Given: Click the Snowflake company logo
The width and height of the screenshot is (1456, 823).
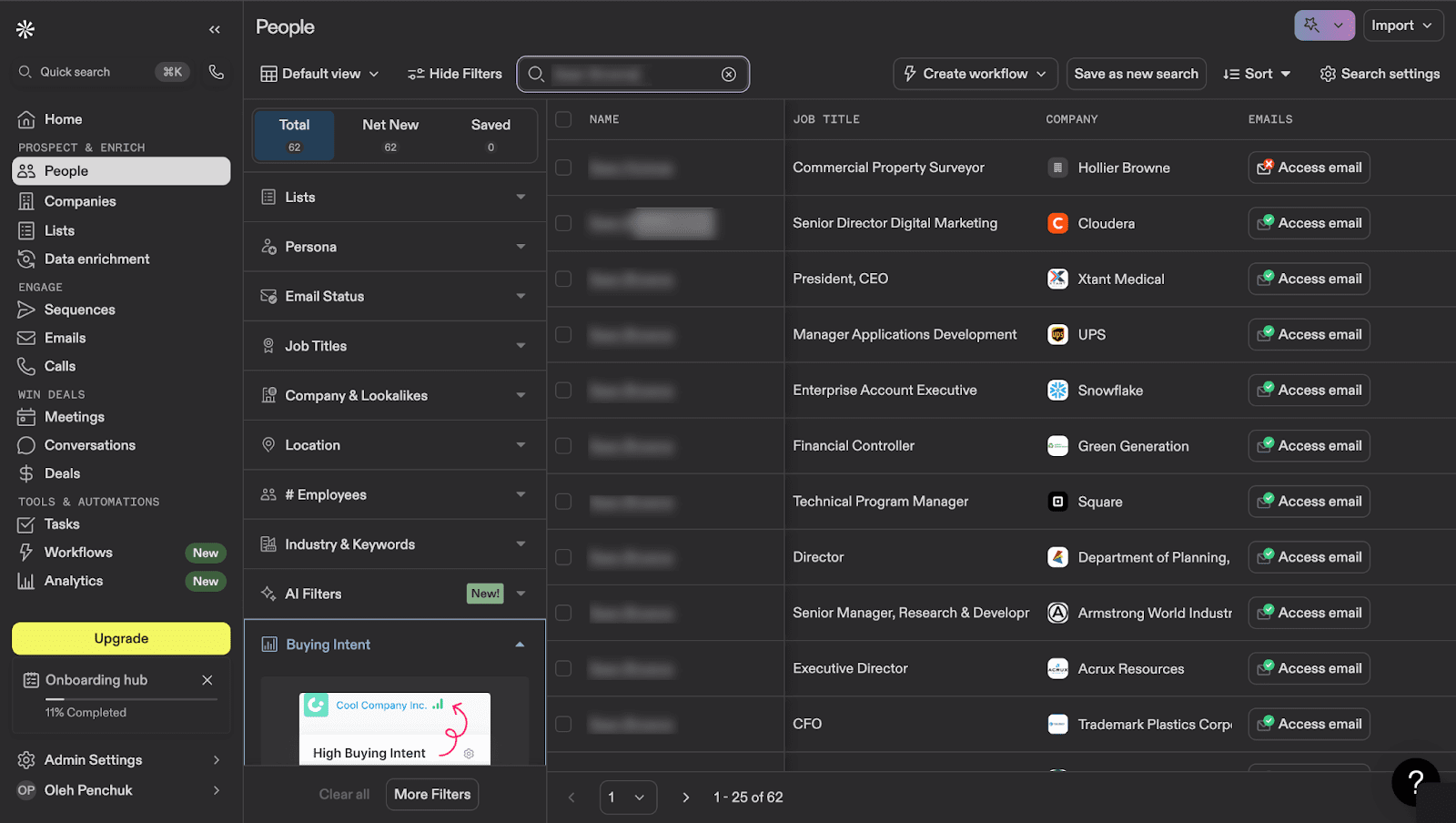Looking at the screenshot, I should click(x=1057, y=391).
